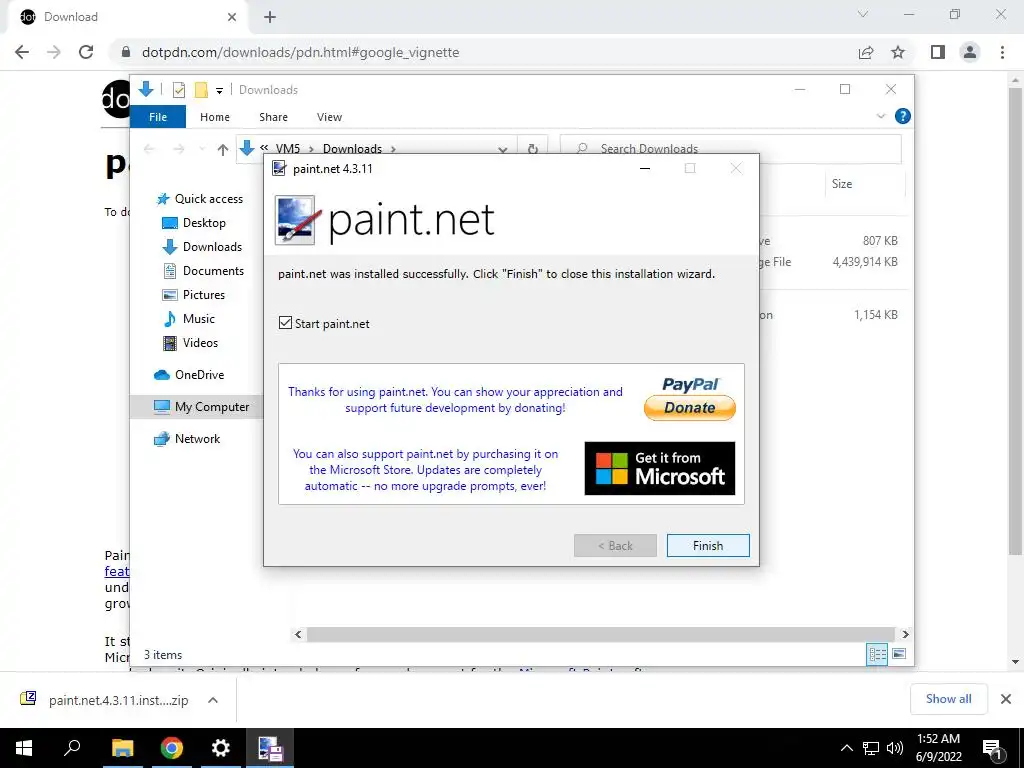The image size is (1024, 768).
Task: Select Videos in Explorer navigation pane
Action: (190, 343)
